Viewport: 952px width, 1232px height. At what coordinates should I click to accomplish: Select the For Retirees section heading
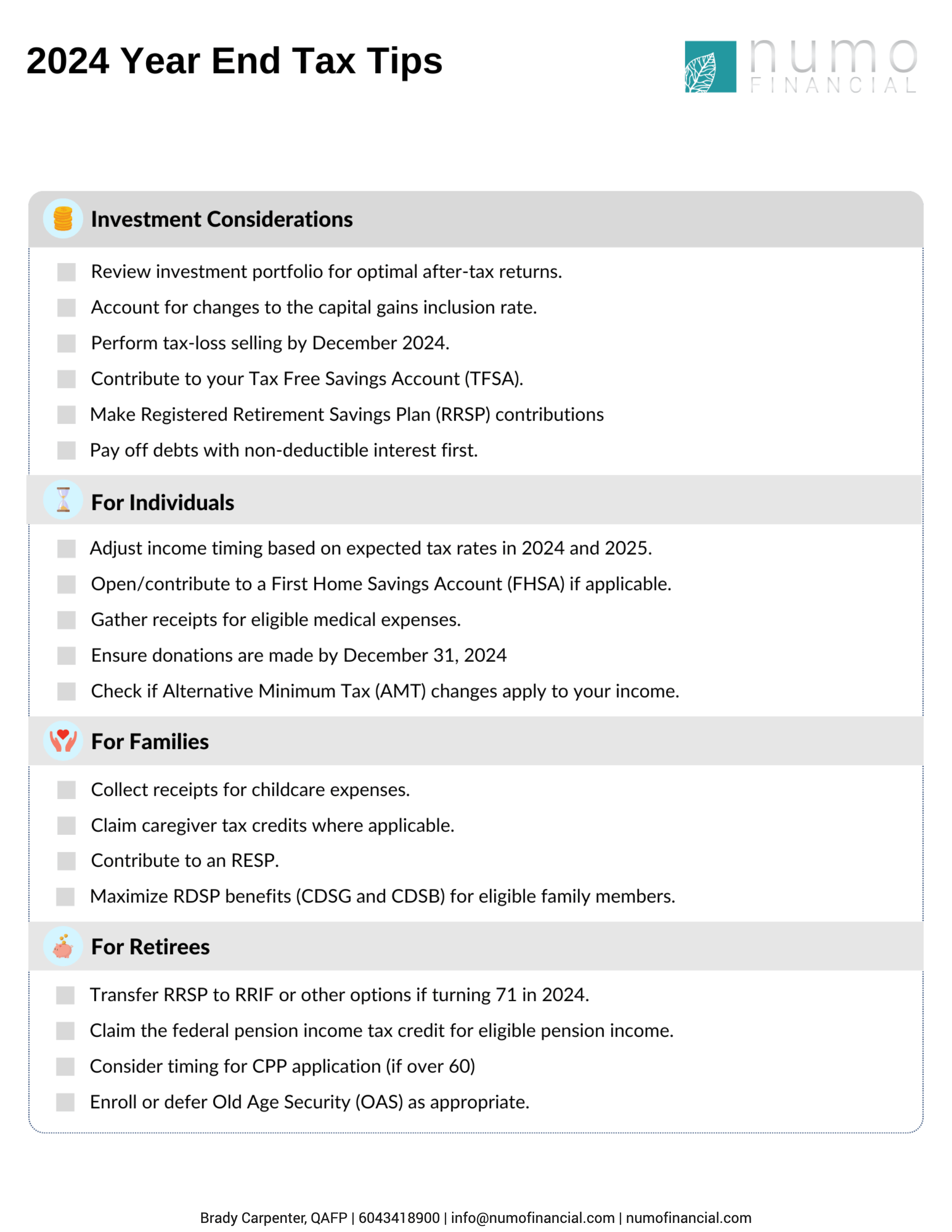point(151,947)
